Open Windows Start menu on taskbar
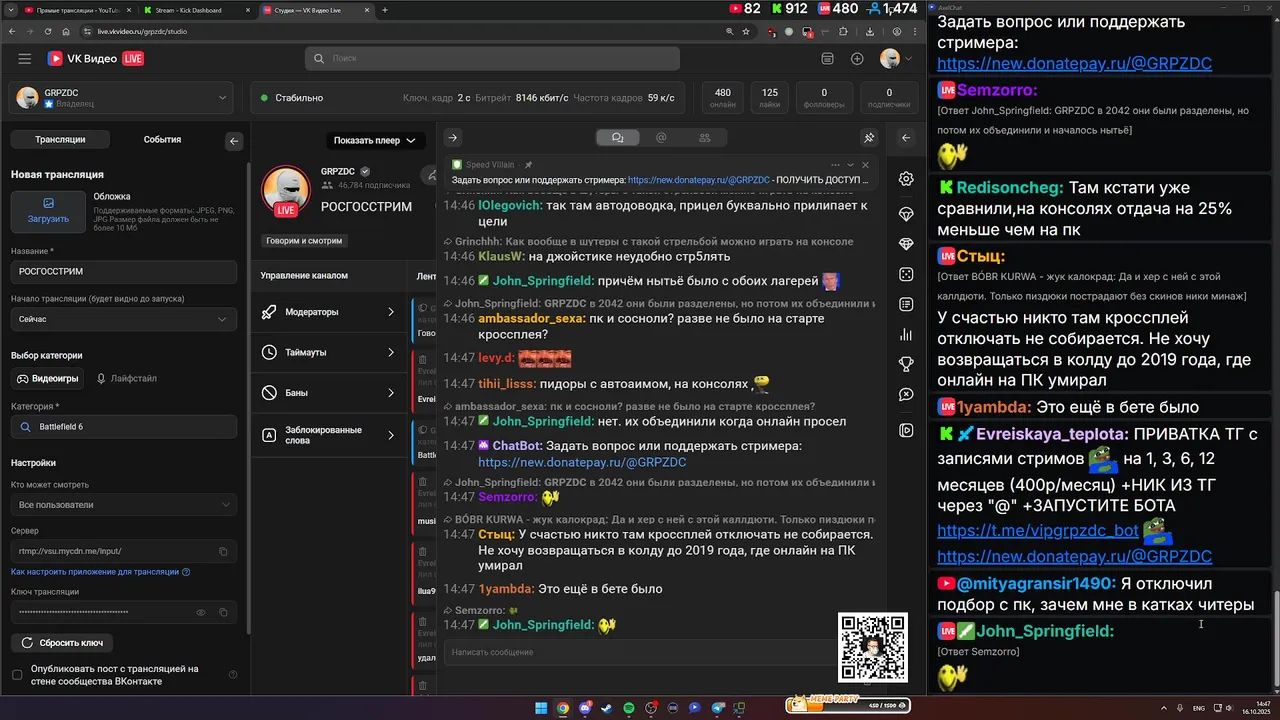This screenshot has width=1280, height=720. [541, 708]
